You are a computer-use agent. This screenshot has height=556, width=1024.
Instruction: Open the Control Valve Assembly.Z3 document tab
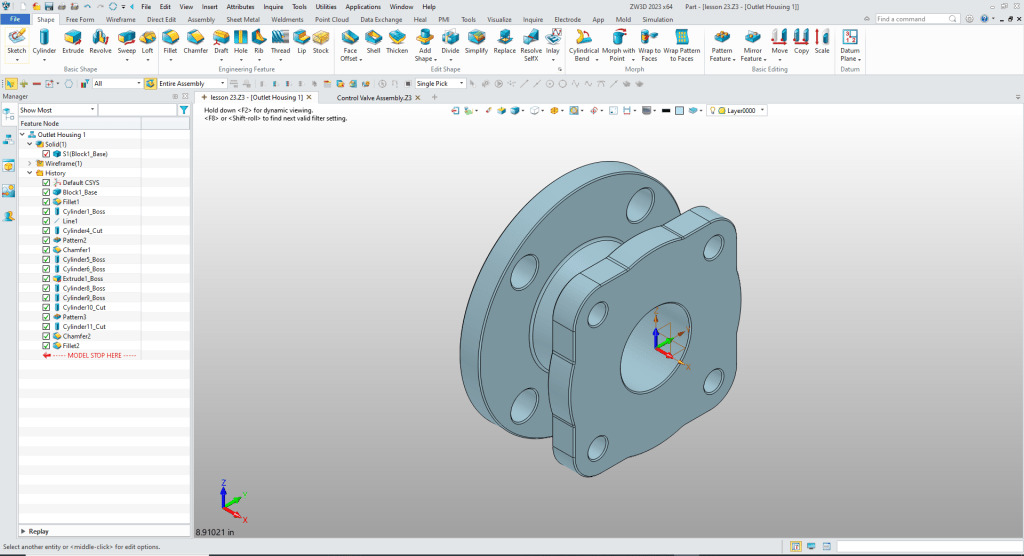click(374, 98)
